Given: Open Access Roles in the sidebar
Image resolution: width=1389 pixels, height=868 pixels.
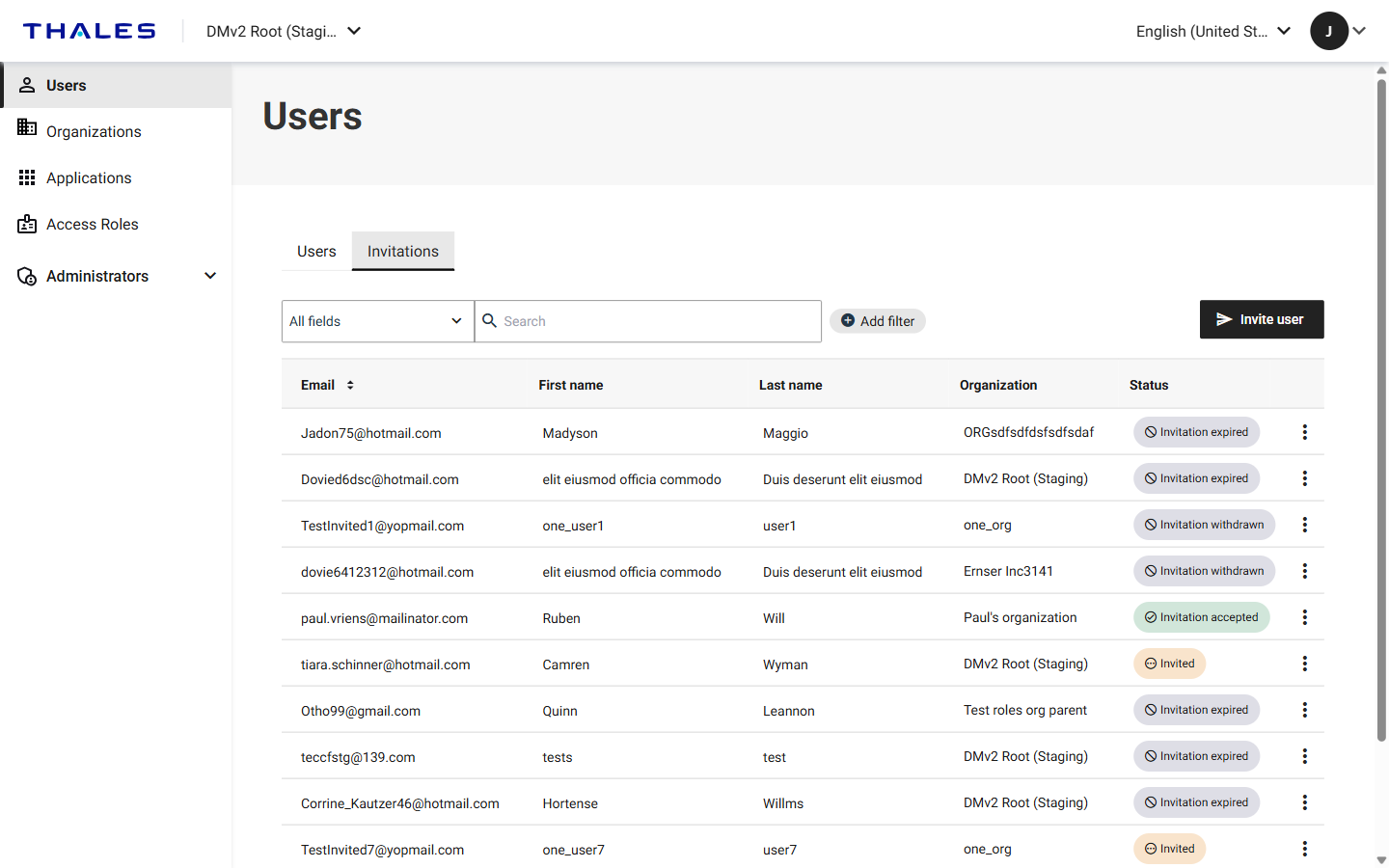Looking at the screenshot, I should (116, 224).
